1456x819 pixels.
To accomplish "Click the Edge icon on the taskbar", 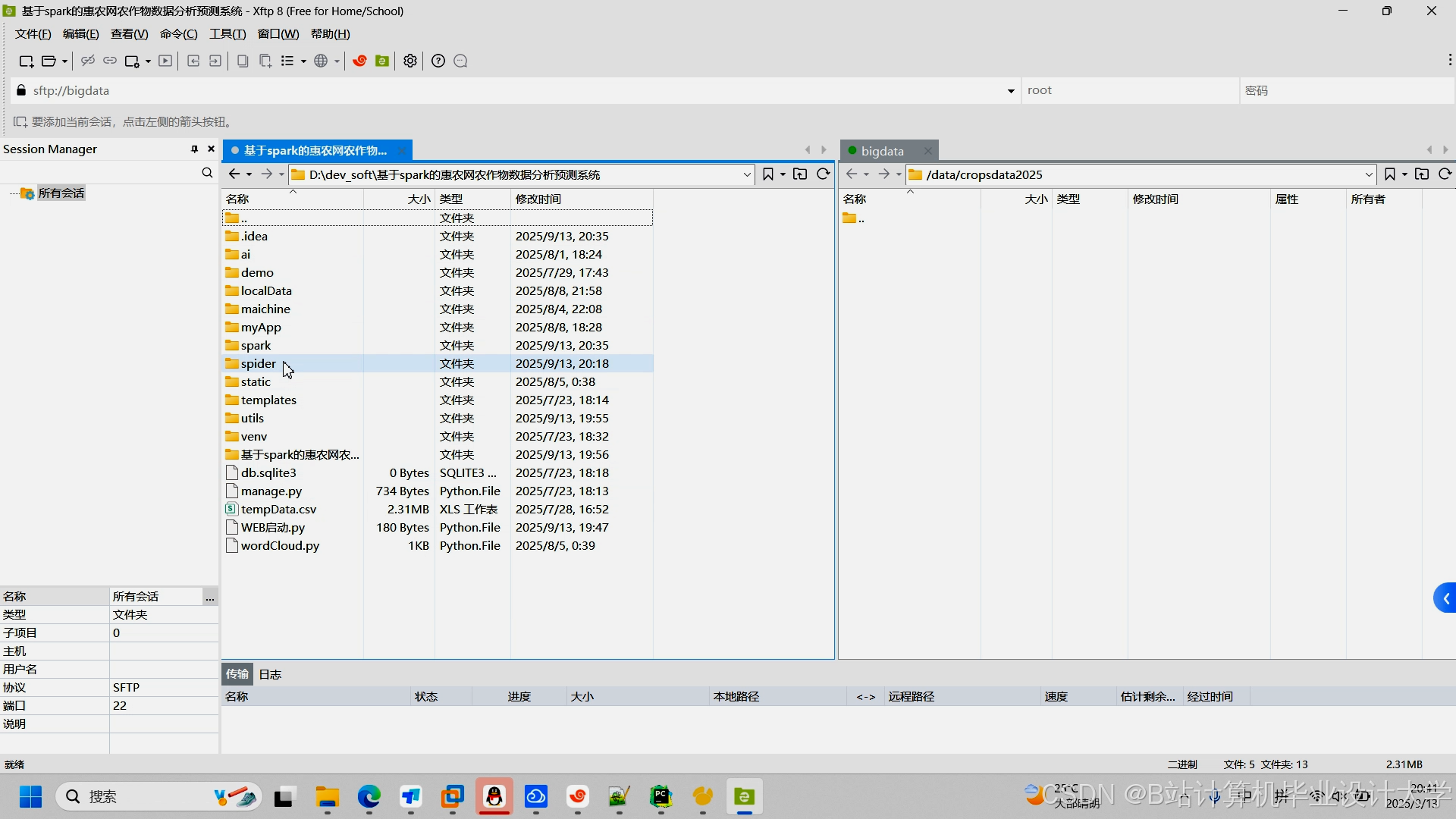I will click(369, 797).
